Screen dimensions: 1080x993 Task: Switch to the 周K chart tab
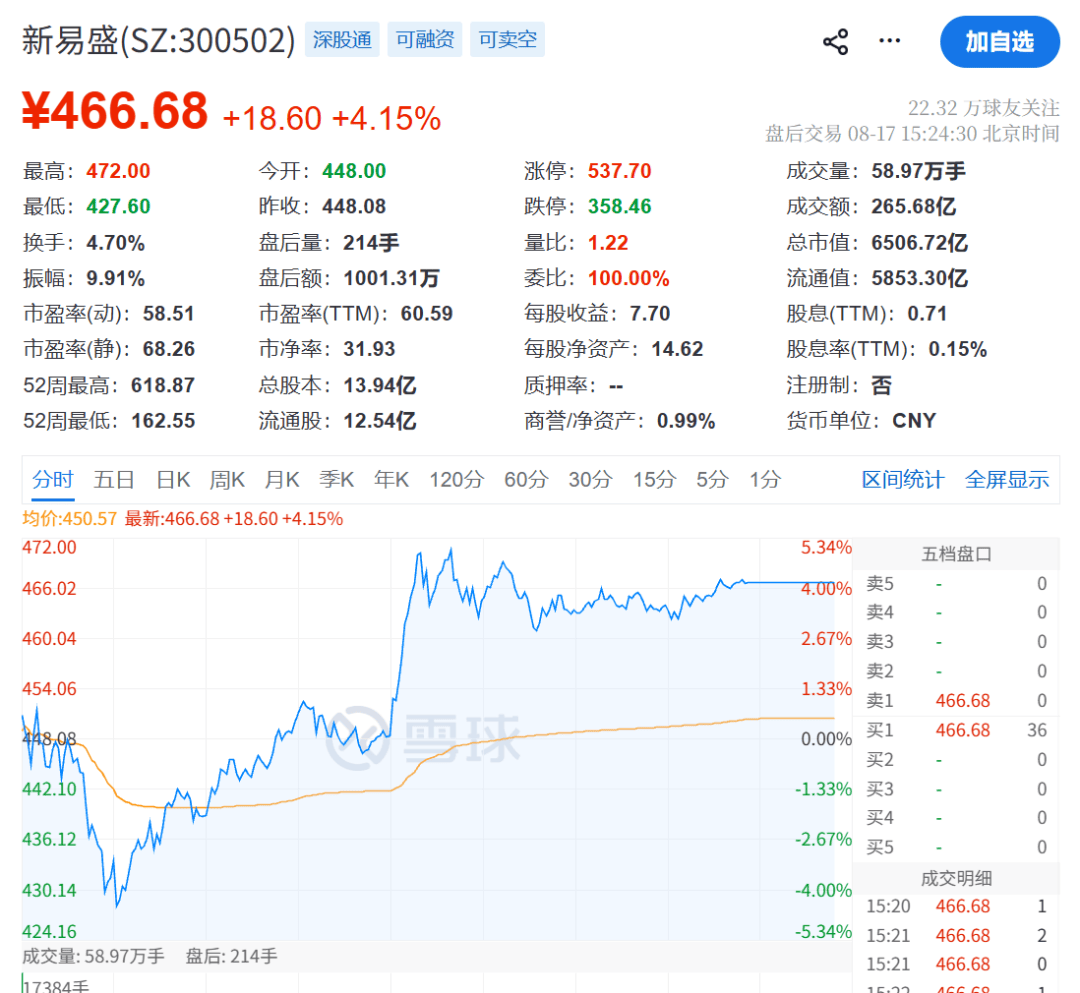tap(227, 479)
